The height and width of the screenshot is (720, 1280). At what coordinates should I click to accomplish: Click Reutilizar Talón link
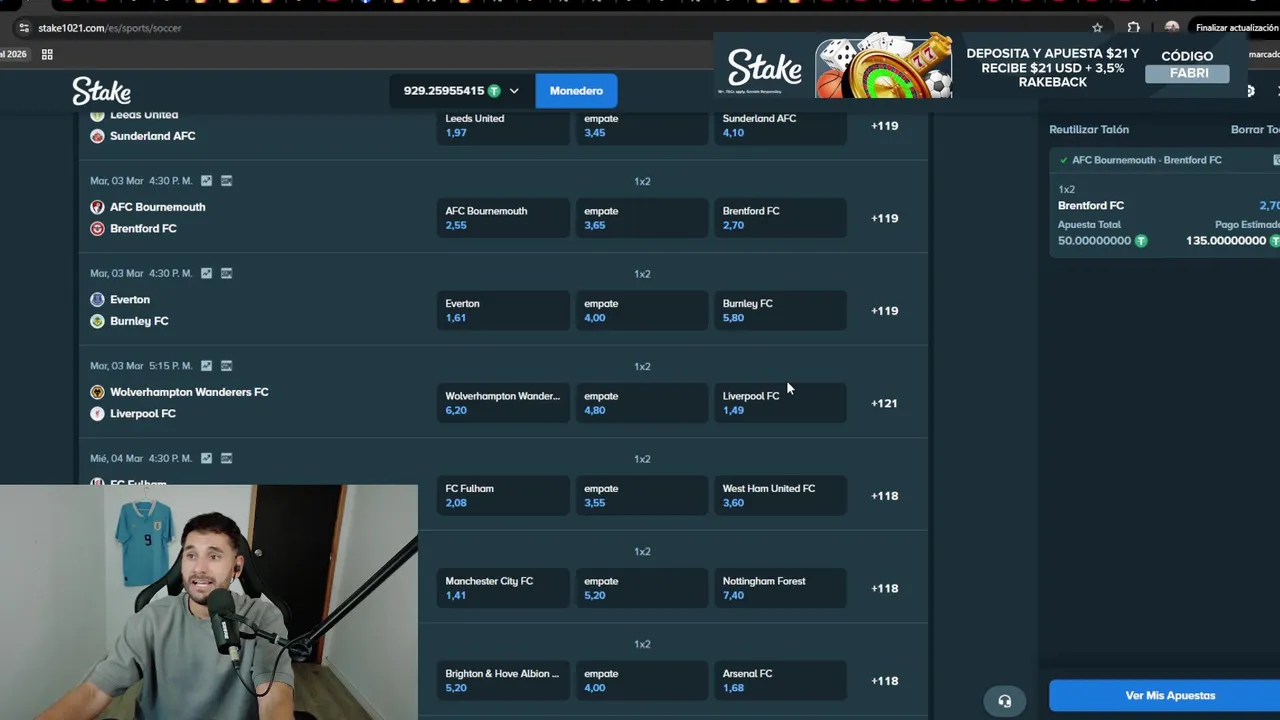1089,129
